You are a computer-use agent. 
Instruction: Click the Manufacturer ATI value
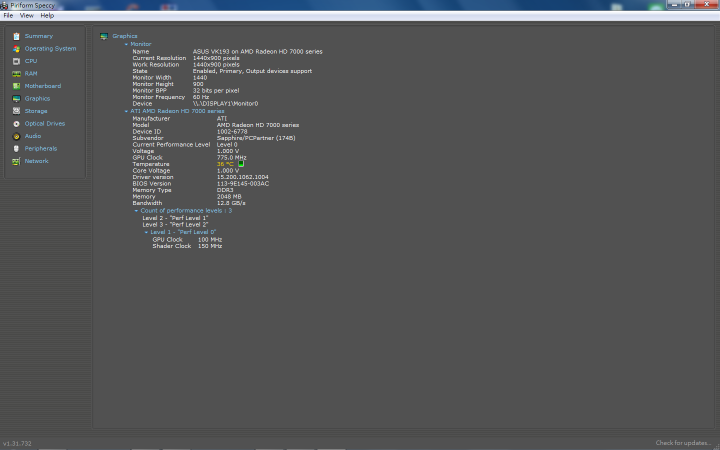222,118
